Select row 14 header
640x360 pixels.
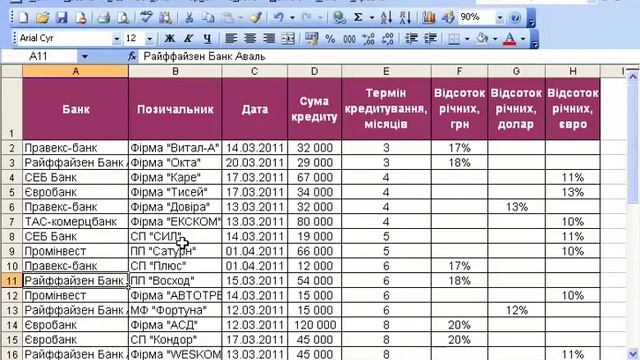[x=11, y=325]
